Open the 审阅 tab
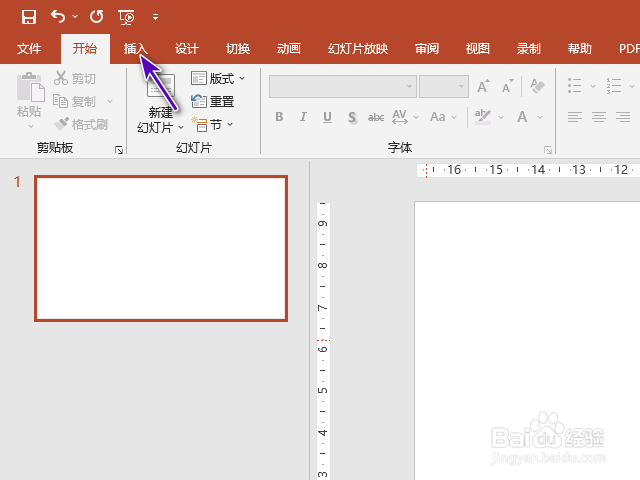 pyautogui.click(x=427, y=49)
